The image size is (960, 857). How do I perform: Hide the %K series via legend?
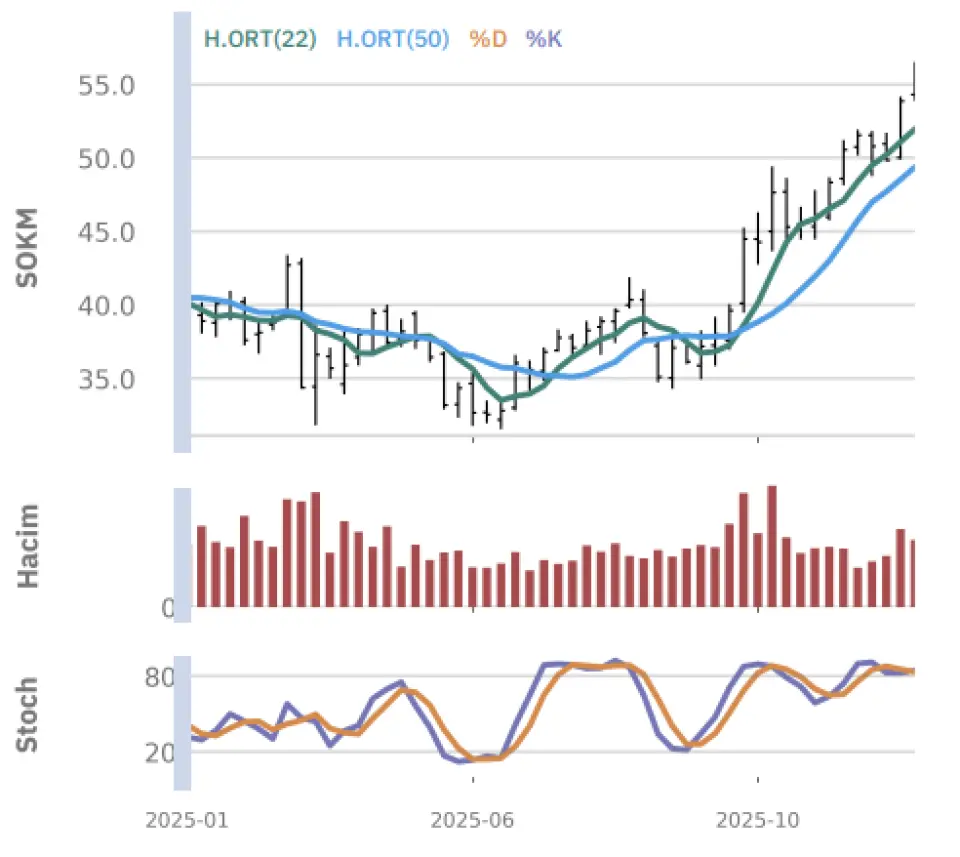tap(545, 40)
